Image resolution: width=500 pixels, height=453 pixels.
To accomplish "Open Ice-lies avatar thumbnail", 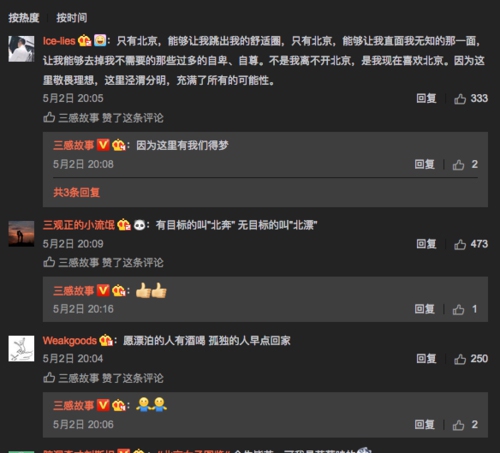I will 21,49.
